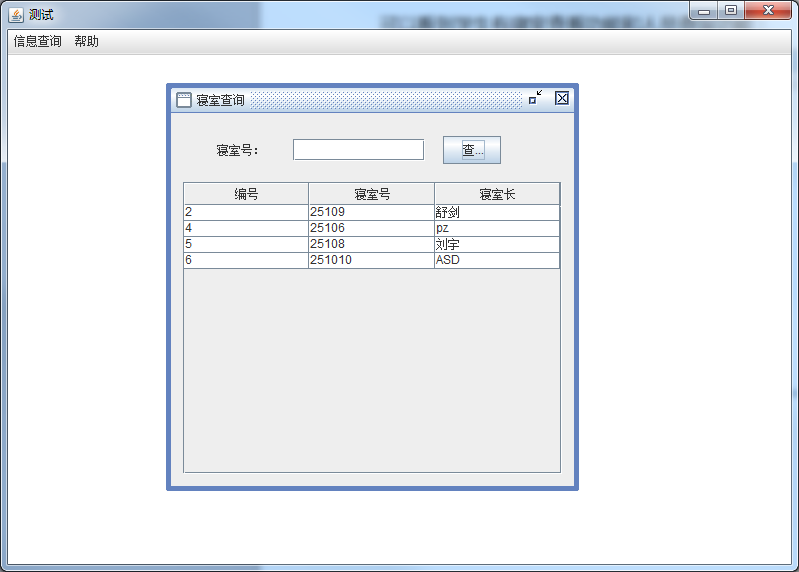Click the 编号 column header

[x=246, y=194]
